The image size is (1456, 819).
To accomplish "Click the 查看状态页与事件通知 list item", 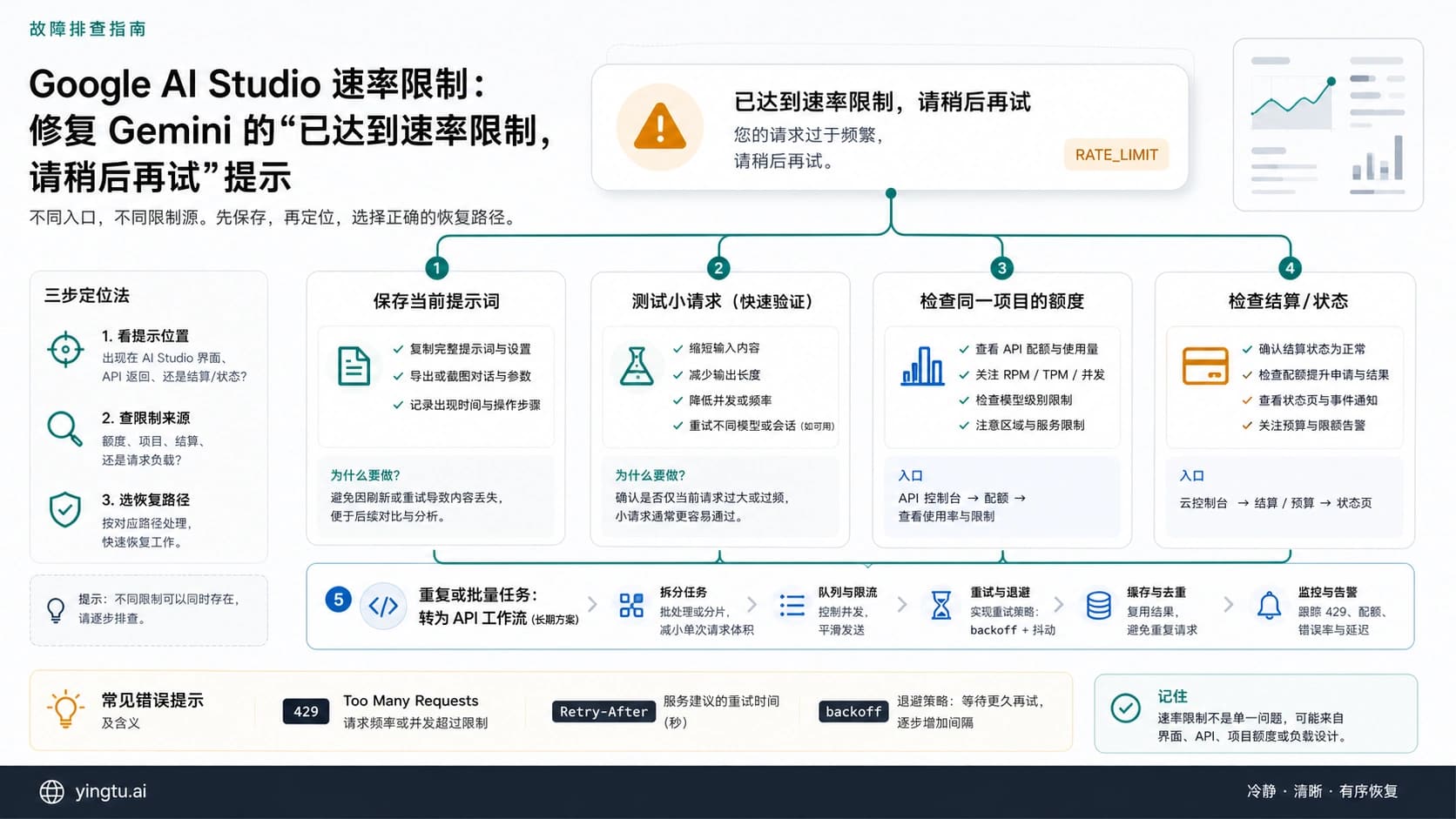I will point(1318,400).
